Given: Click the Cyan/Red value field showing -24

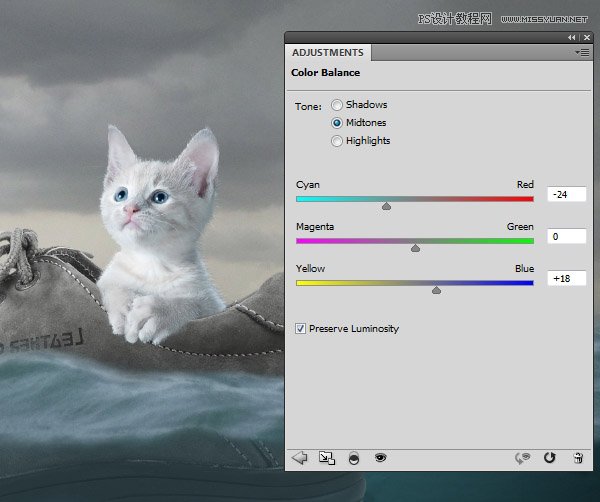Looking at the screenshot, I should [566, 194].
